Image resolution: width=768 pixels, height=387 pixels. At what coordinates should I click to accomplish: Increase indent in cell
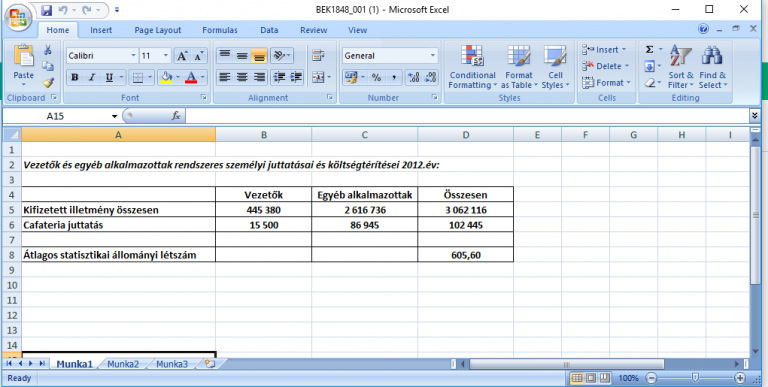click(x=296, y=77)
